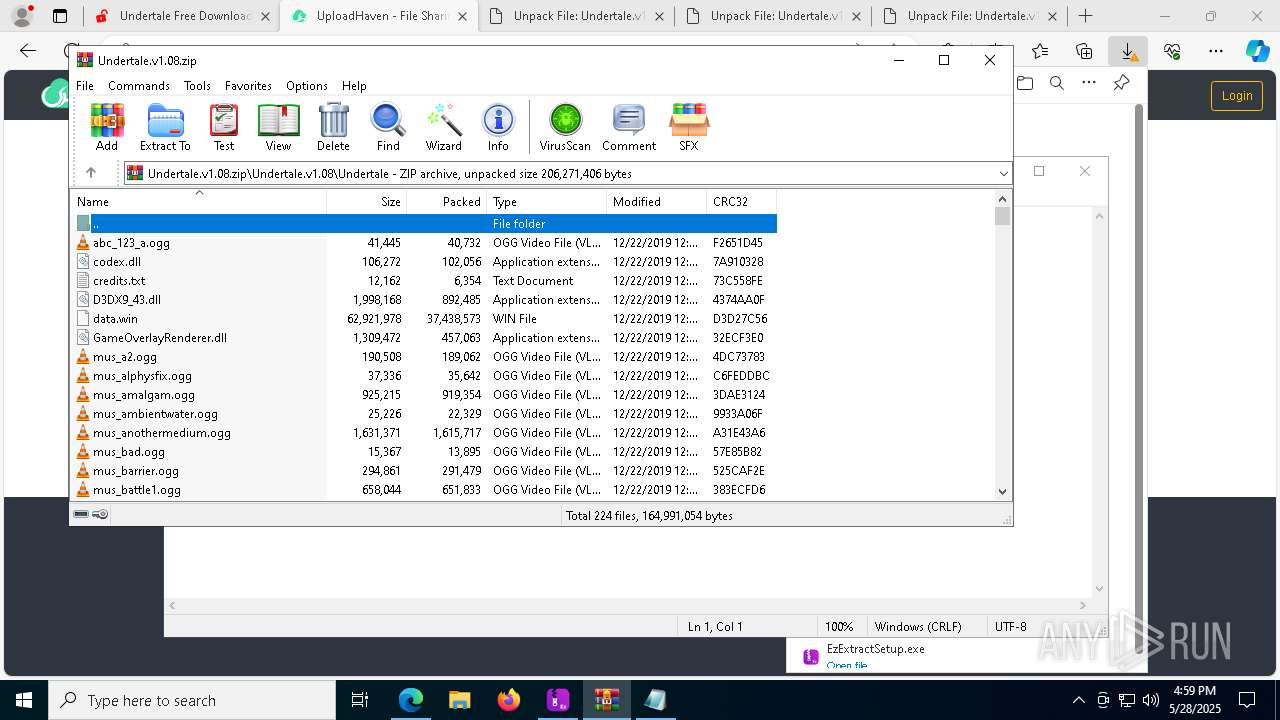Select mus_alphysfix.ogg file
1280x720 pixels.
click(424, 375)
